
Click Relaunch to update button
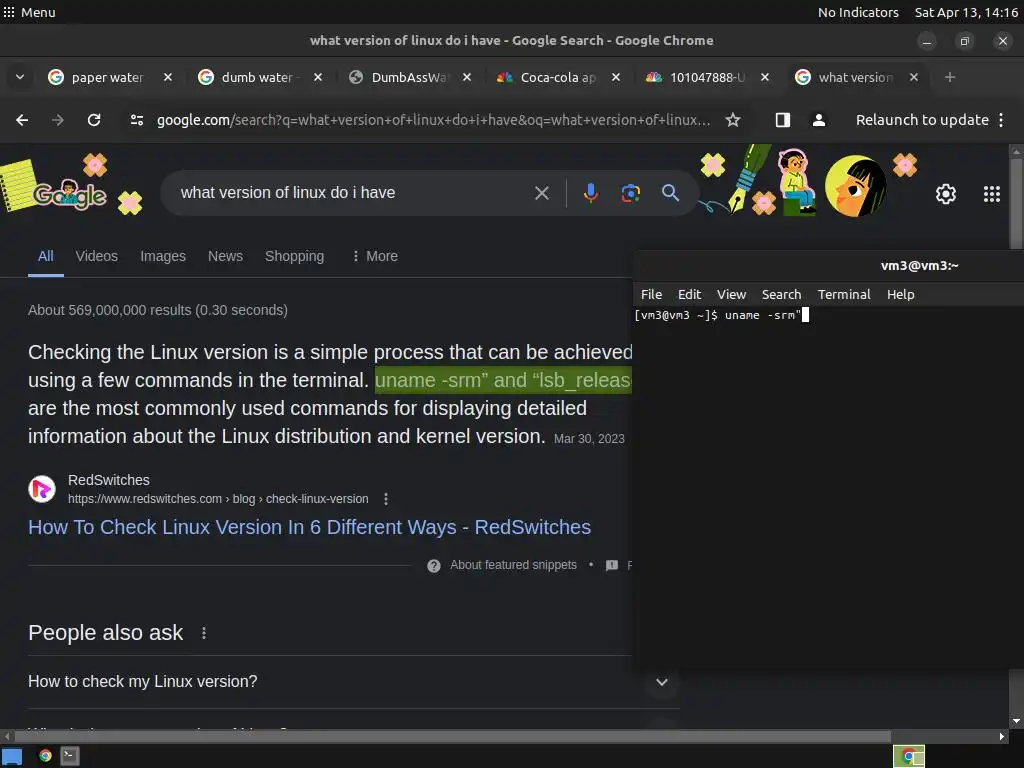[x=922, y=120]
